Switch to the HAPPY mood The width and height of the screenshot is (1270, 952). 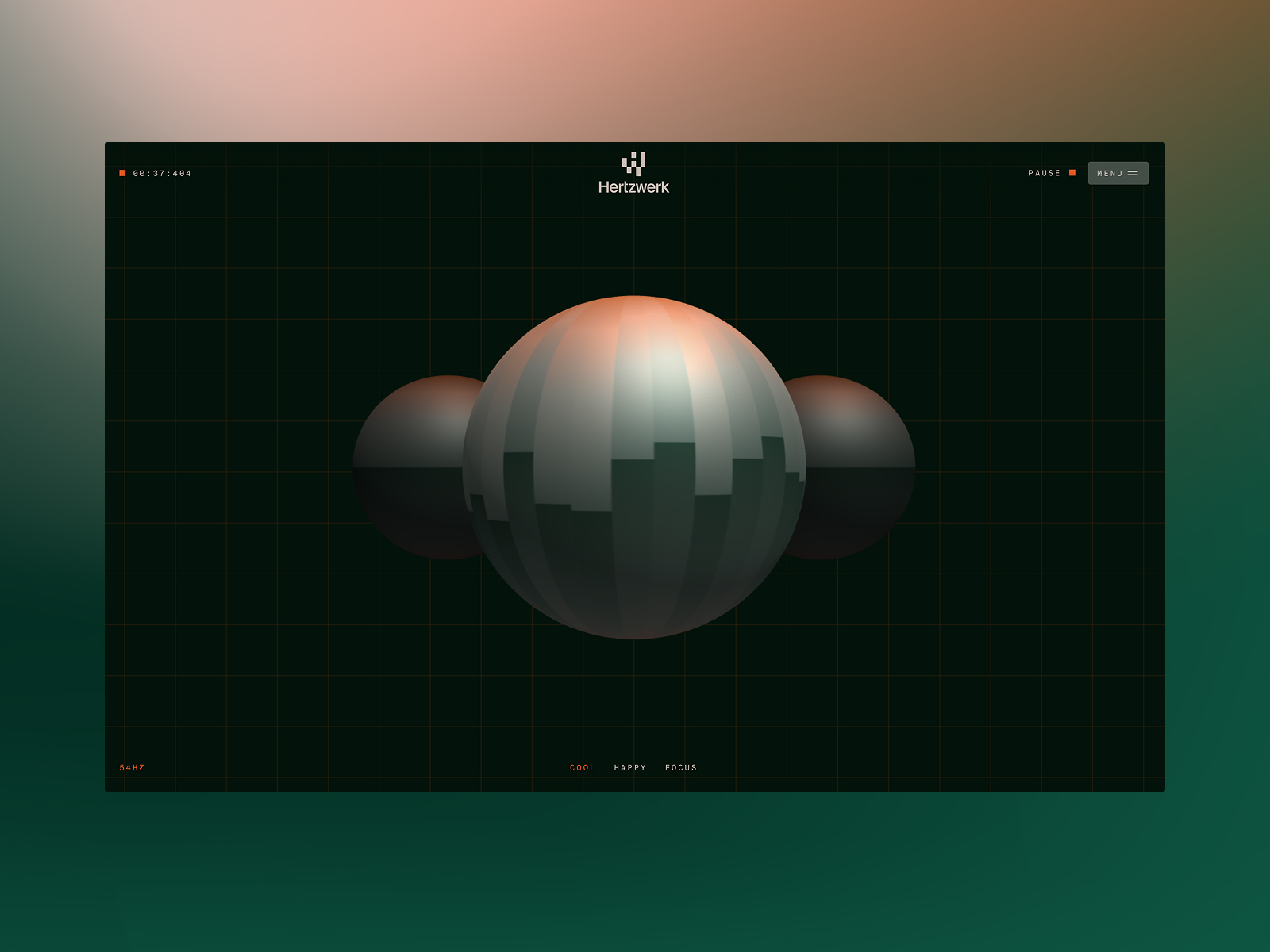630,768
